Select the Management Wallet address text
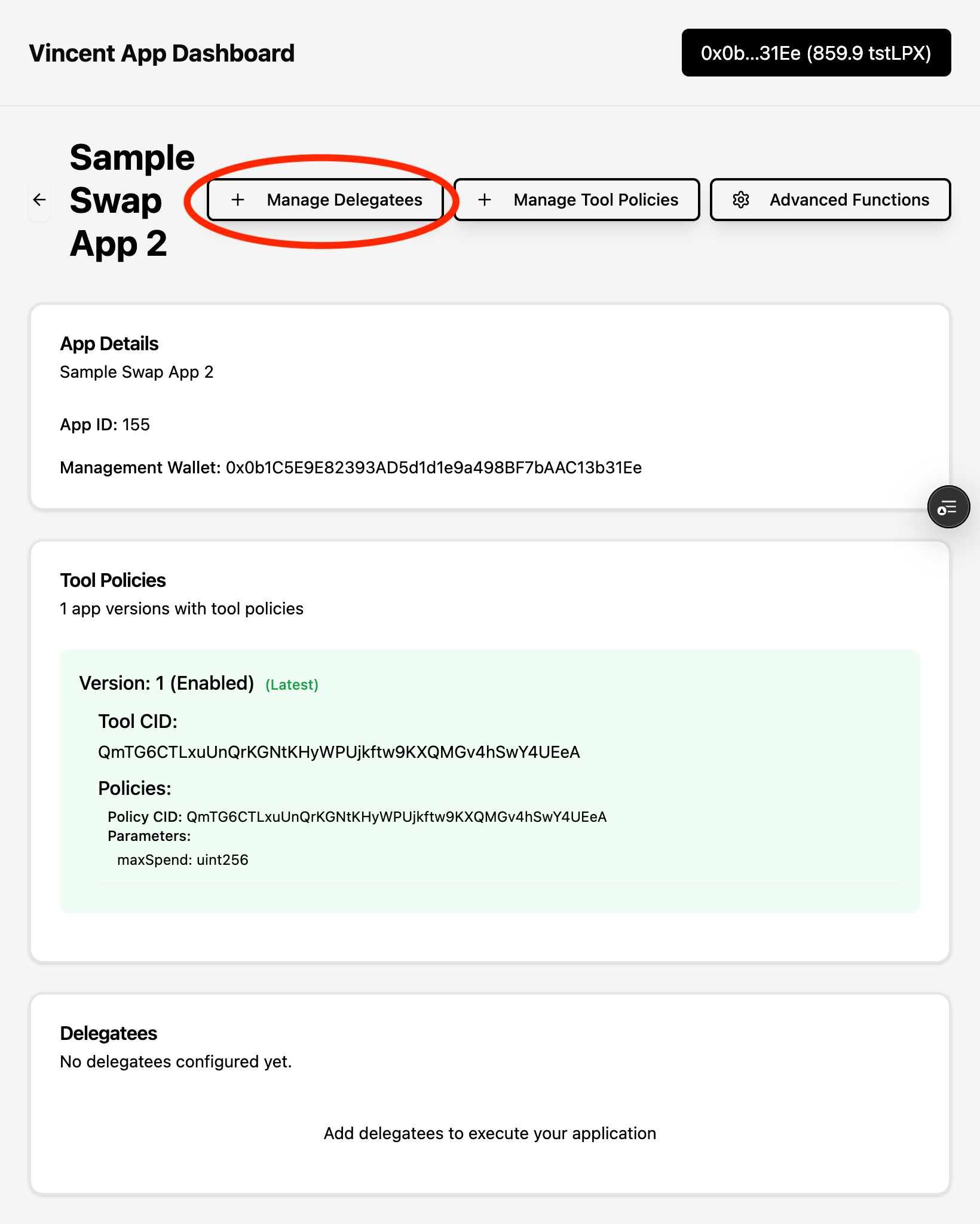 [x=434, y=467]
